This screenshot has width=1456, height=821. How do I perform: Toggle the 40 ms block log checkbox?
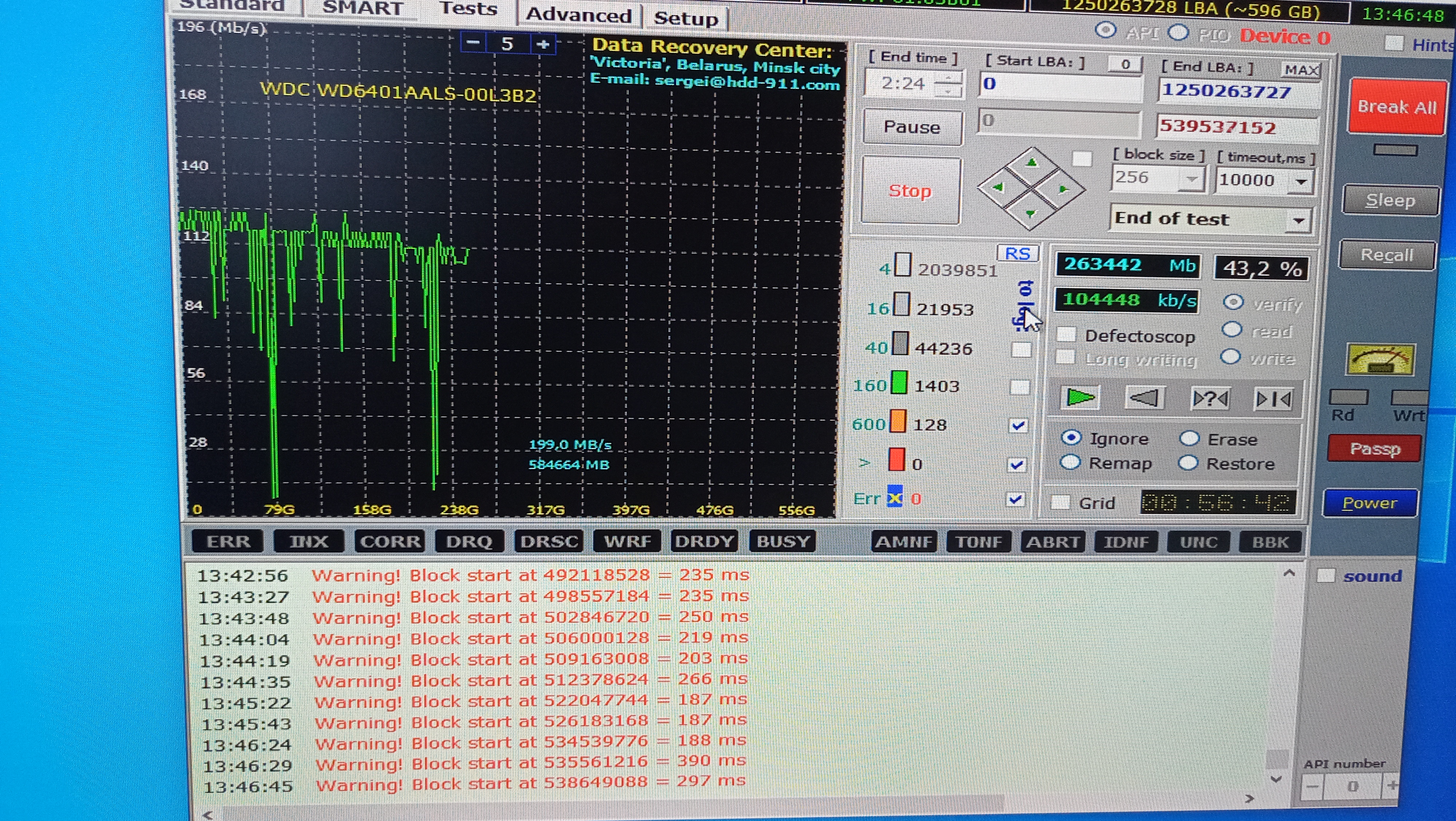point(1021,350)
